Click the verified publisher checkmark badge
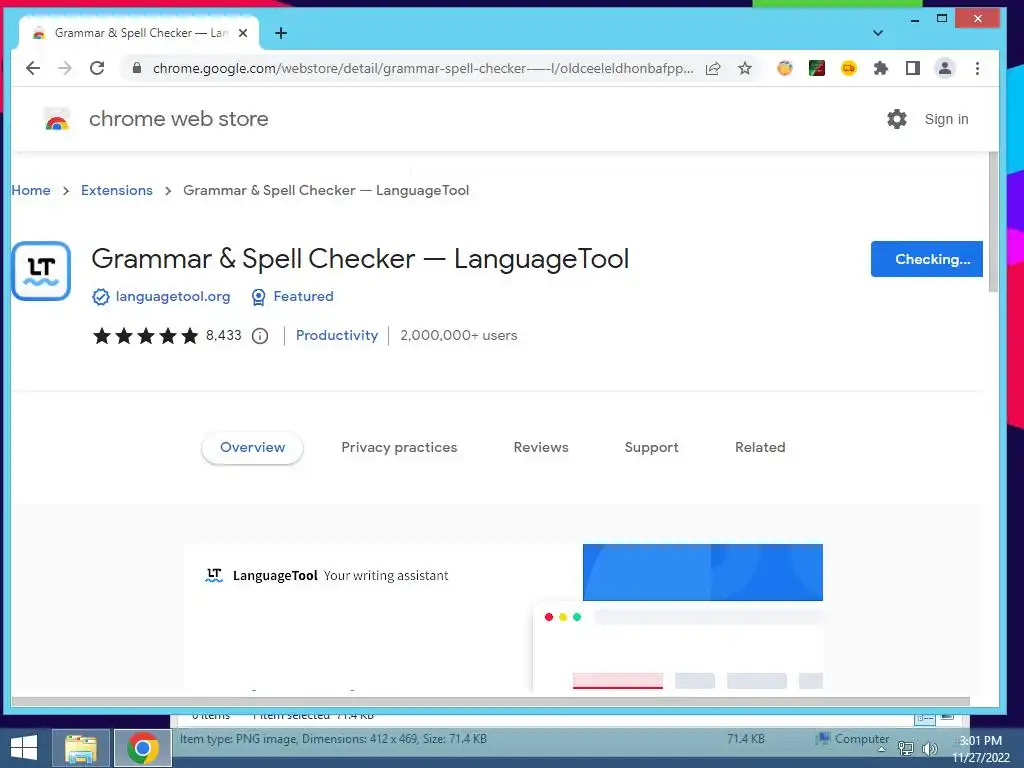The width and height of the screenshot is (1024, 768). 101,297
